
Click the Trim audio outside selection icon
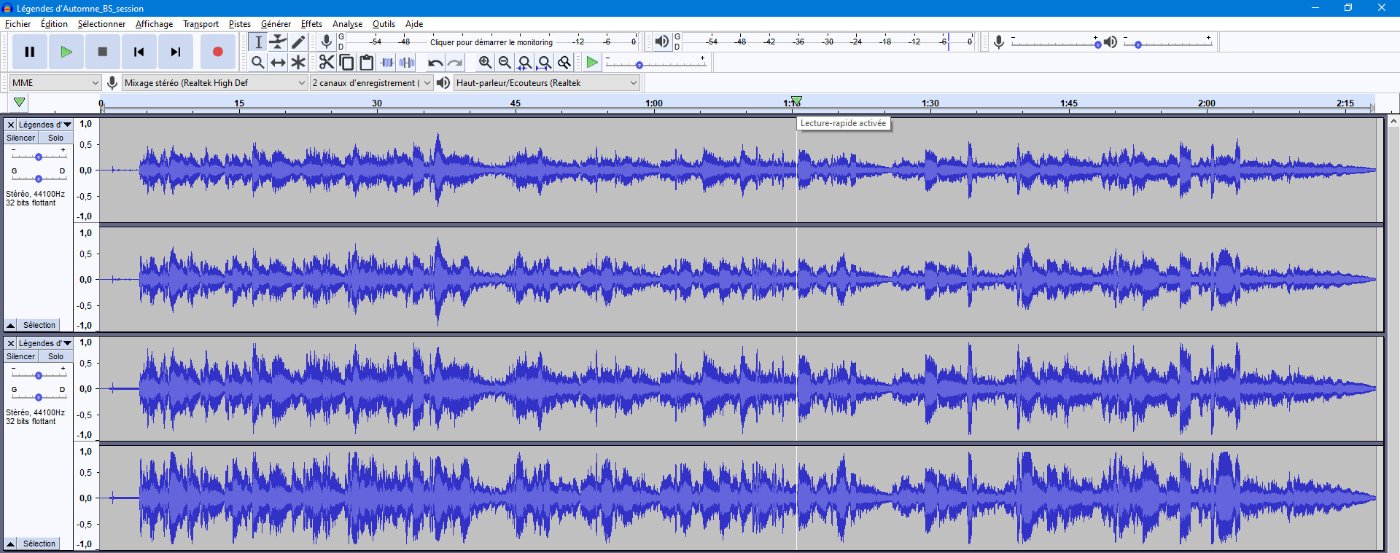386,62
